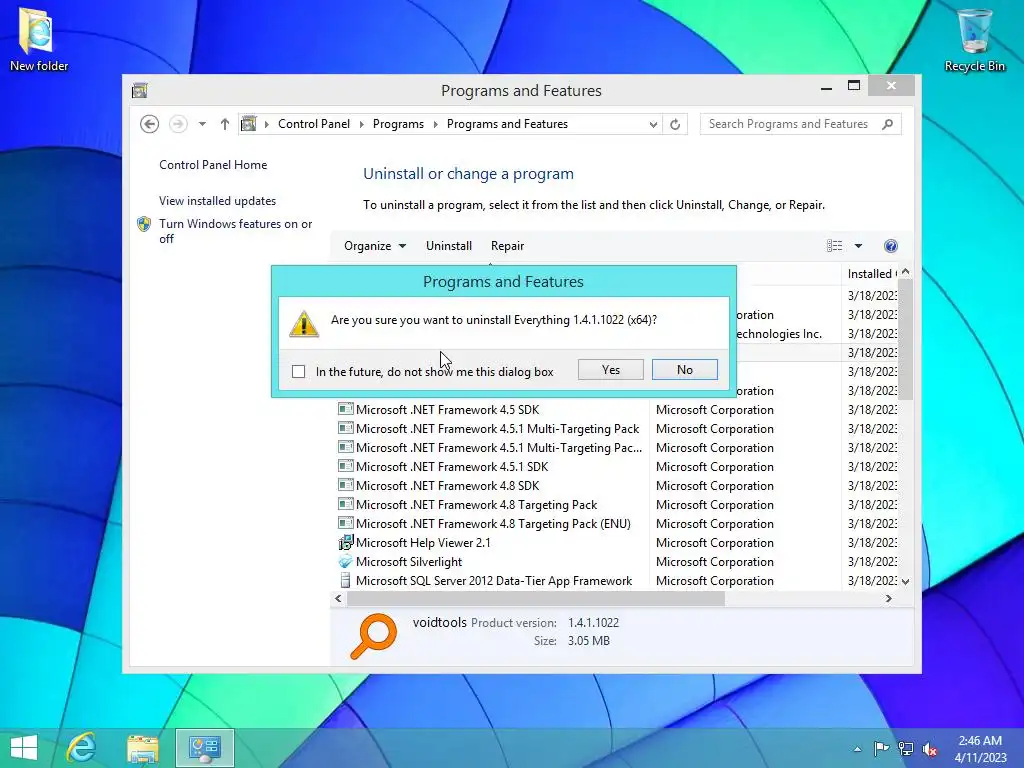The height and width of the screenshot is (768, 1024).
Task: Sort by the Installed On column header
Action: [870, 274]
